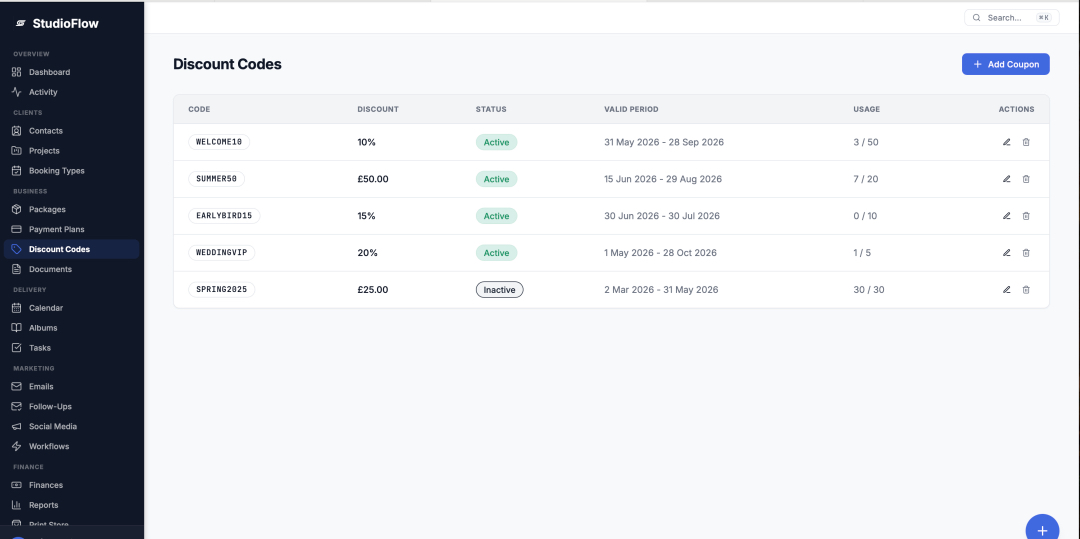Delete the SUMMER50 coupon via trash icon

pyautogui.click(x=1026, y=179)
